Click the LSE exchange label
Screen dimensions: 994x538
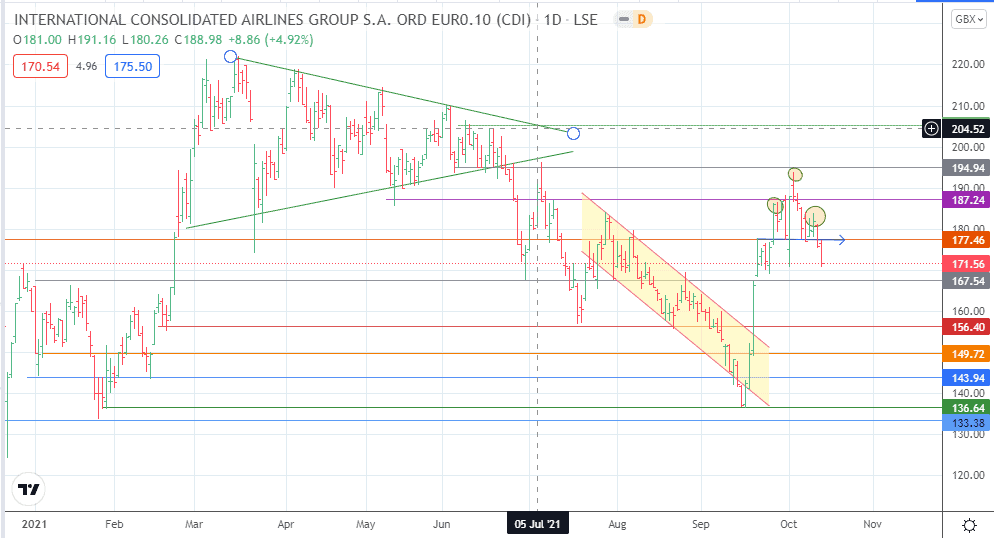point(586,20)
